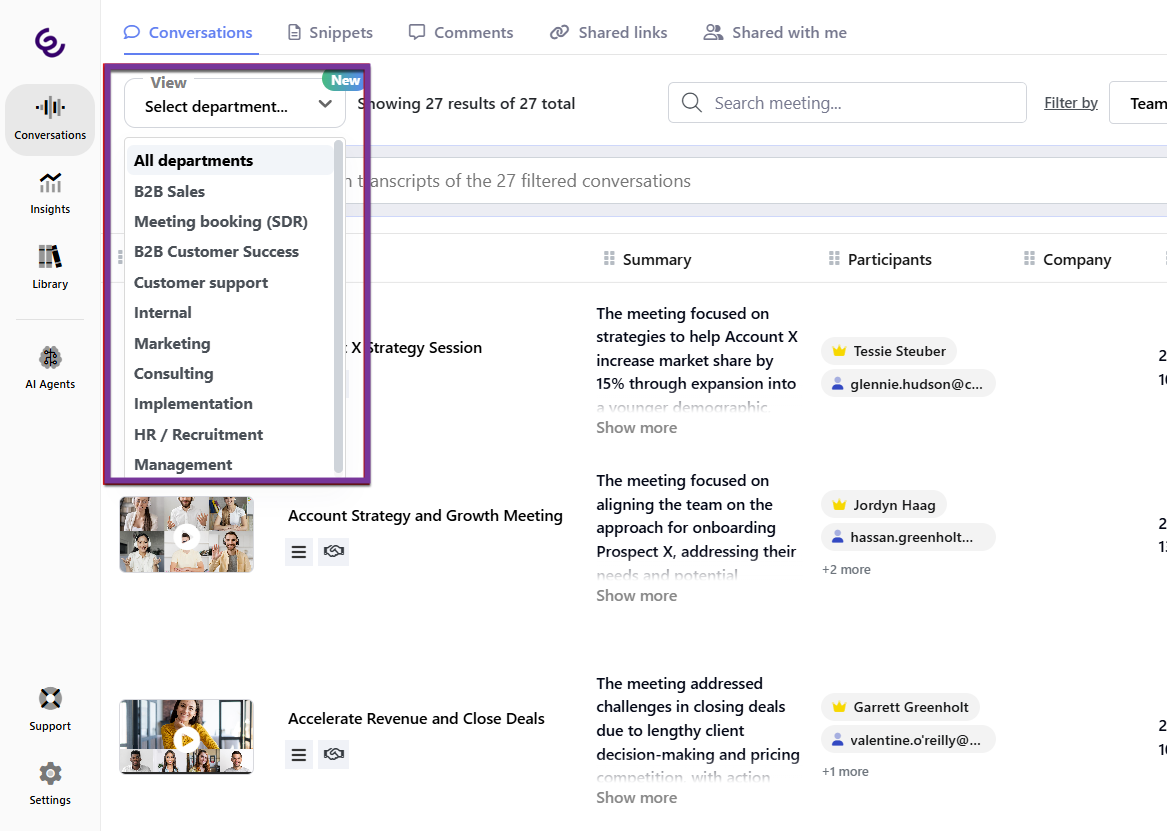
Task: Select Customer support department option
Action: (x=201, y=282)
